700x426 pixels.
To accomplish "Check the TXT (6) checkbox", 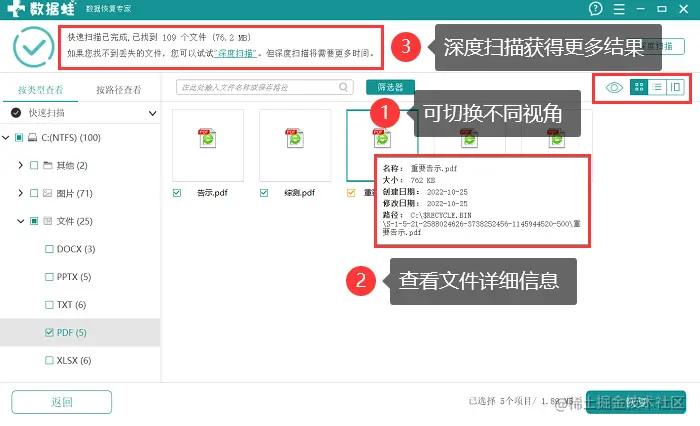I will pos(49,305).
